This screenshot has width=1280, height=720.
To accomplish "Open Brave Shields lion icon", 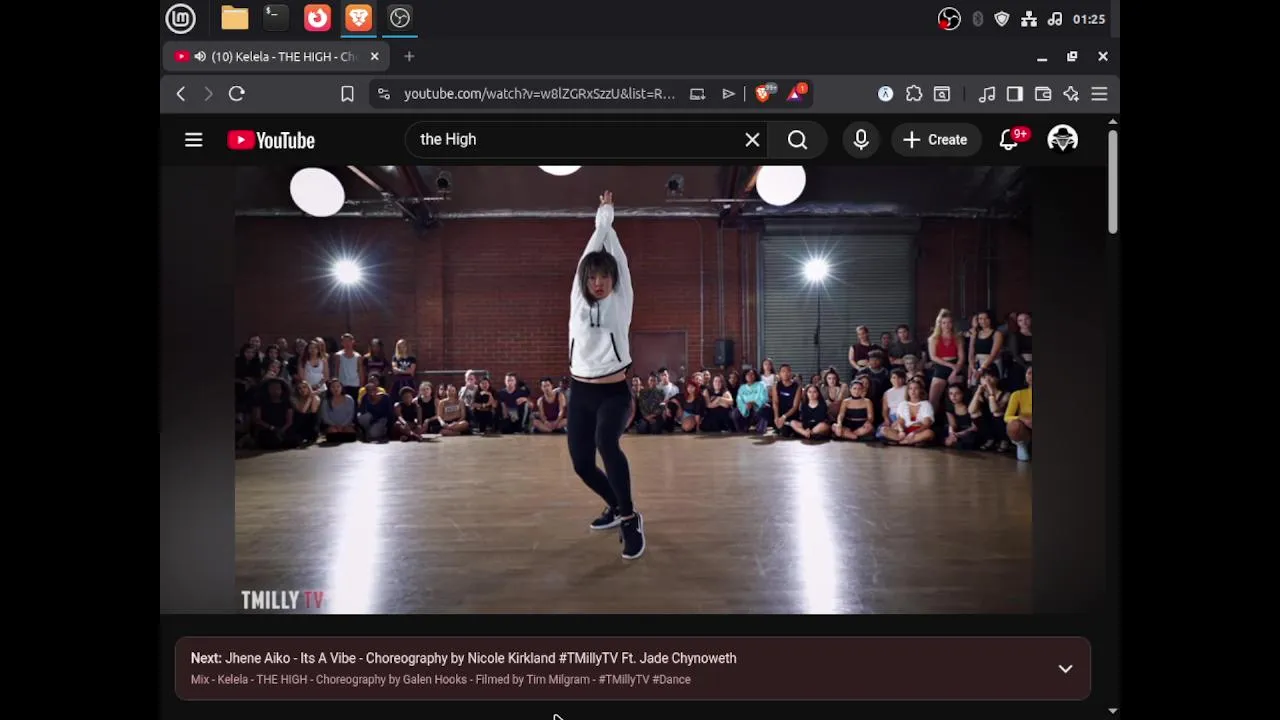I will pyautogui.click(x=764, y=93).
